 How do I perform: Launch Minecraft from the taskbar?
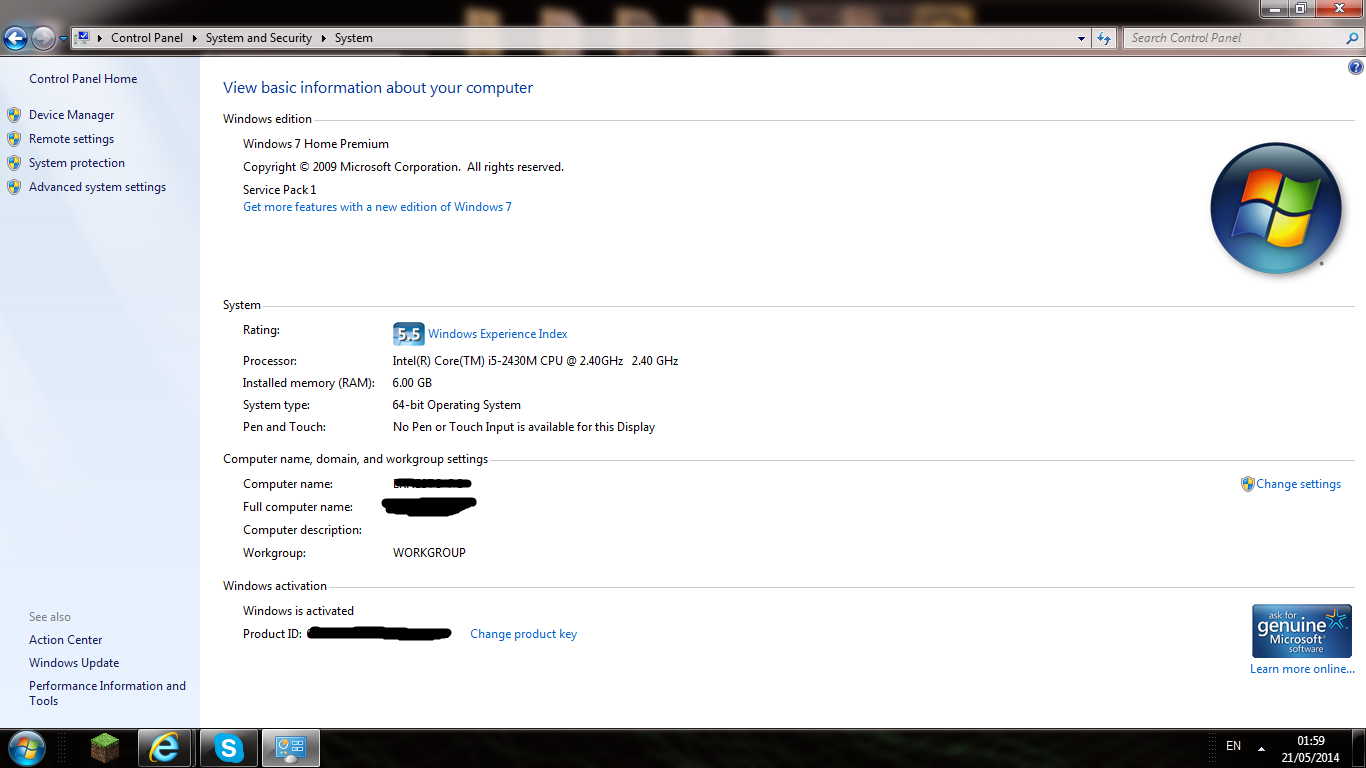105,748
